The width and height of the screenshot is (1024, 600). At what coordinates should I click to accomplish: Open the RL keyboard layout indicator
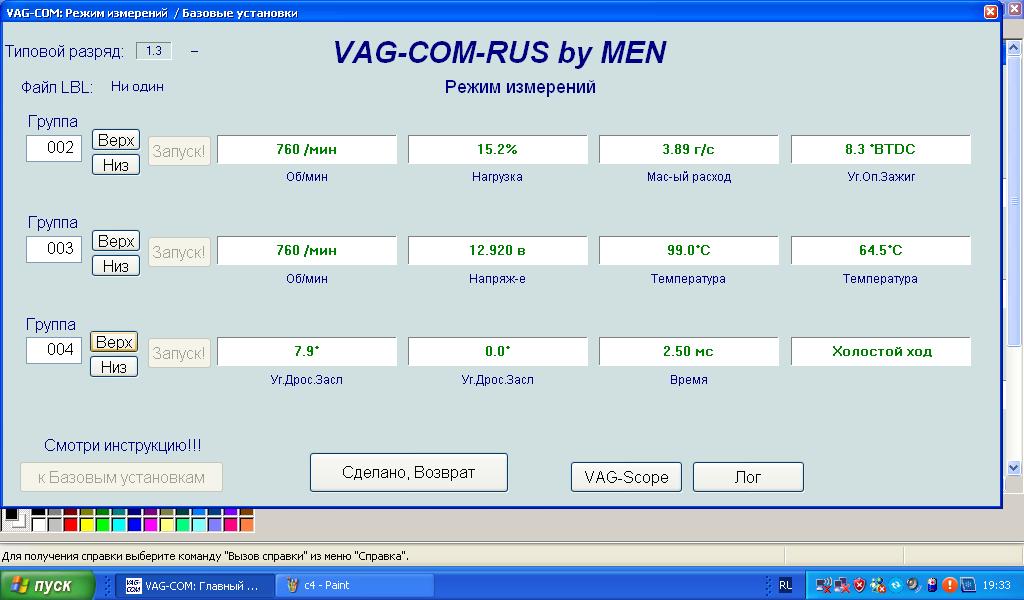point(786,585)
